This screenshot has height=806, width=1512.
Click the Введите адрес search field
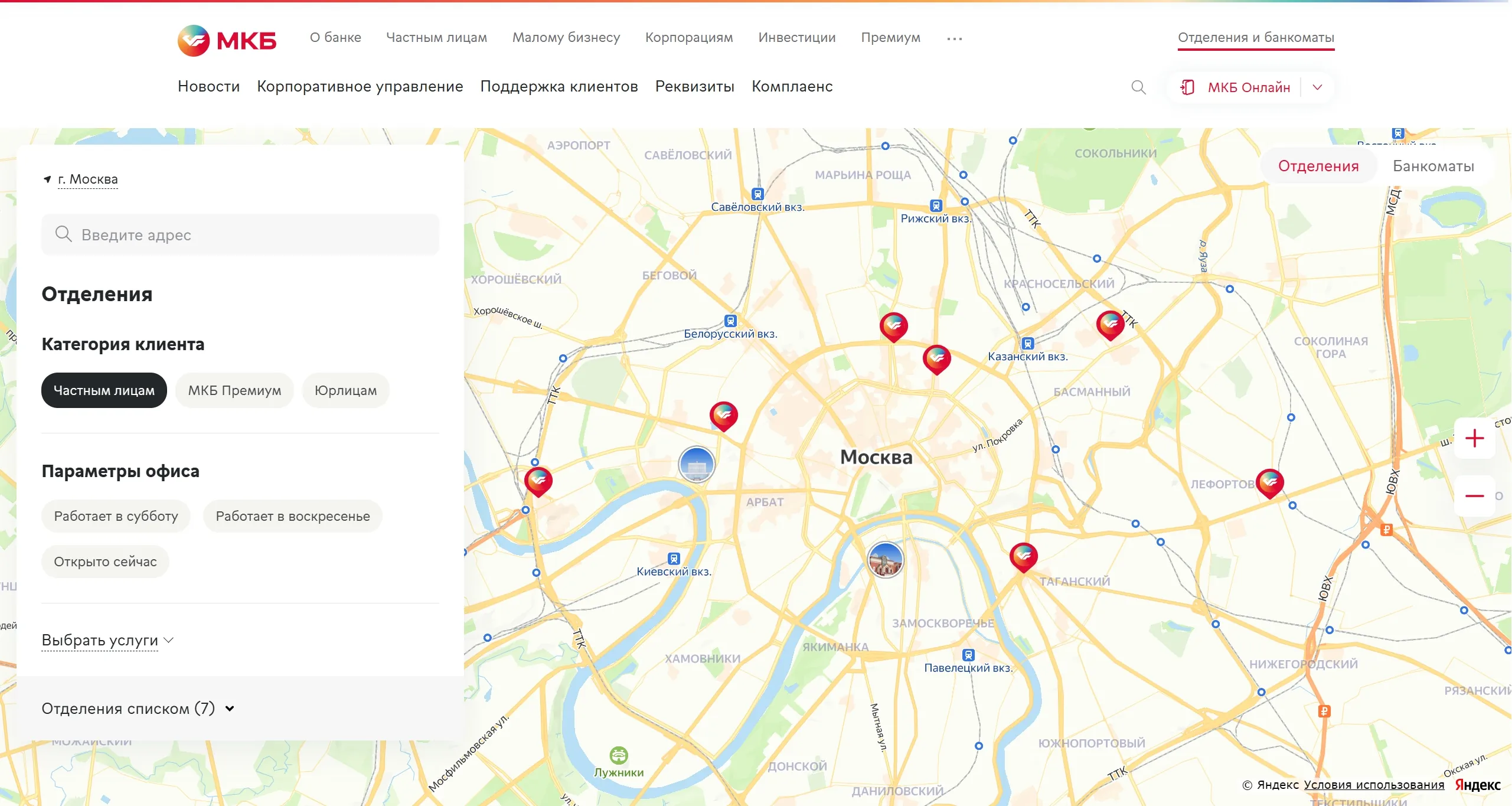point(240,235)
